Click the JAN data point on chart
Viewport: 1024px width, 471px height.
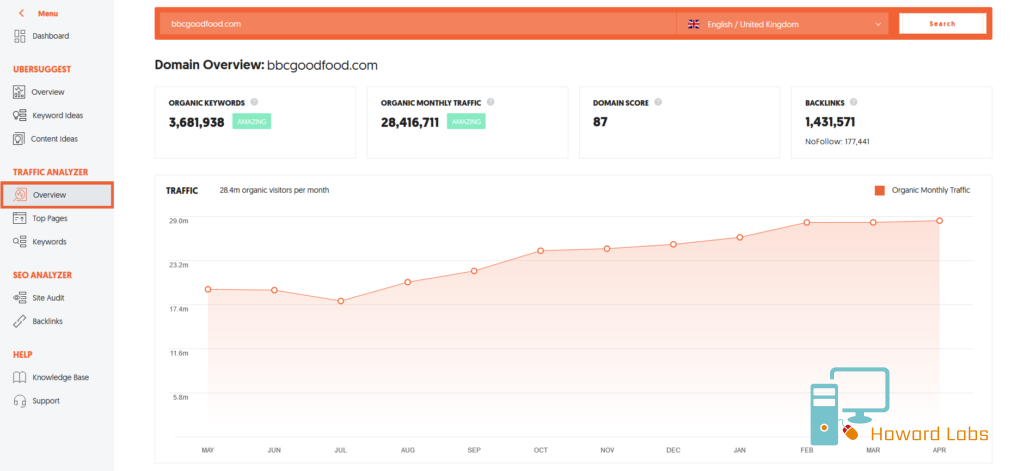[x=740, y=237]
